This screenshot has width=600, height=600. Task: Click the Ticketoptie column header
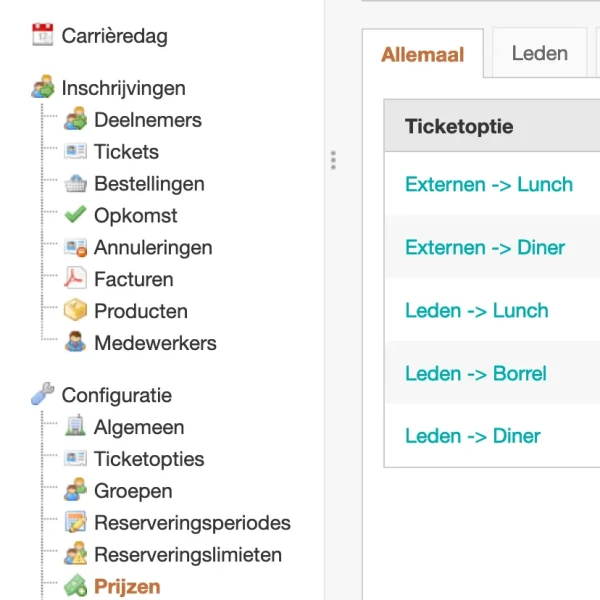(459, 126)
